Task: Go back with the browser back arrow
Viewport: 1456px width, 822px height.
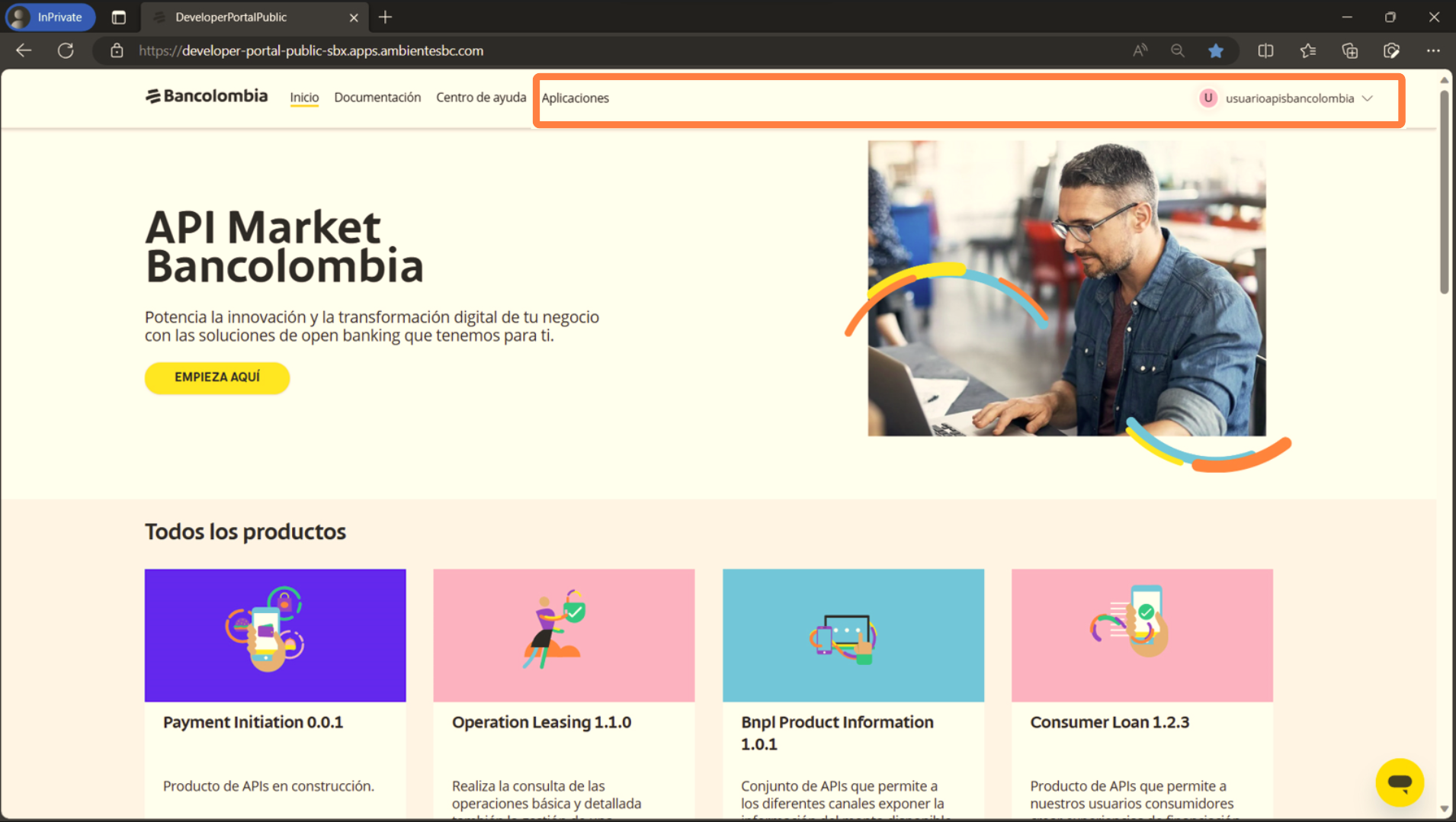Action: (x=24, y=50)
